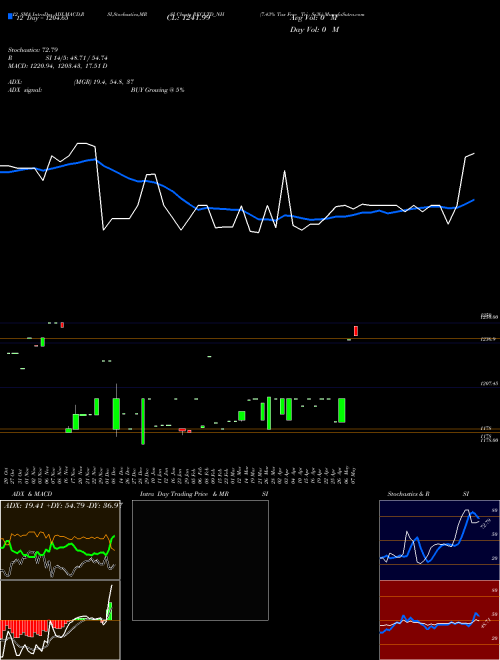
Task: Click the tall green candle crossing below 1175
Action: tap(143, 421)
